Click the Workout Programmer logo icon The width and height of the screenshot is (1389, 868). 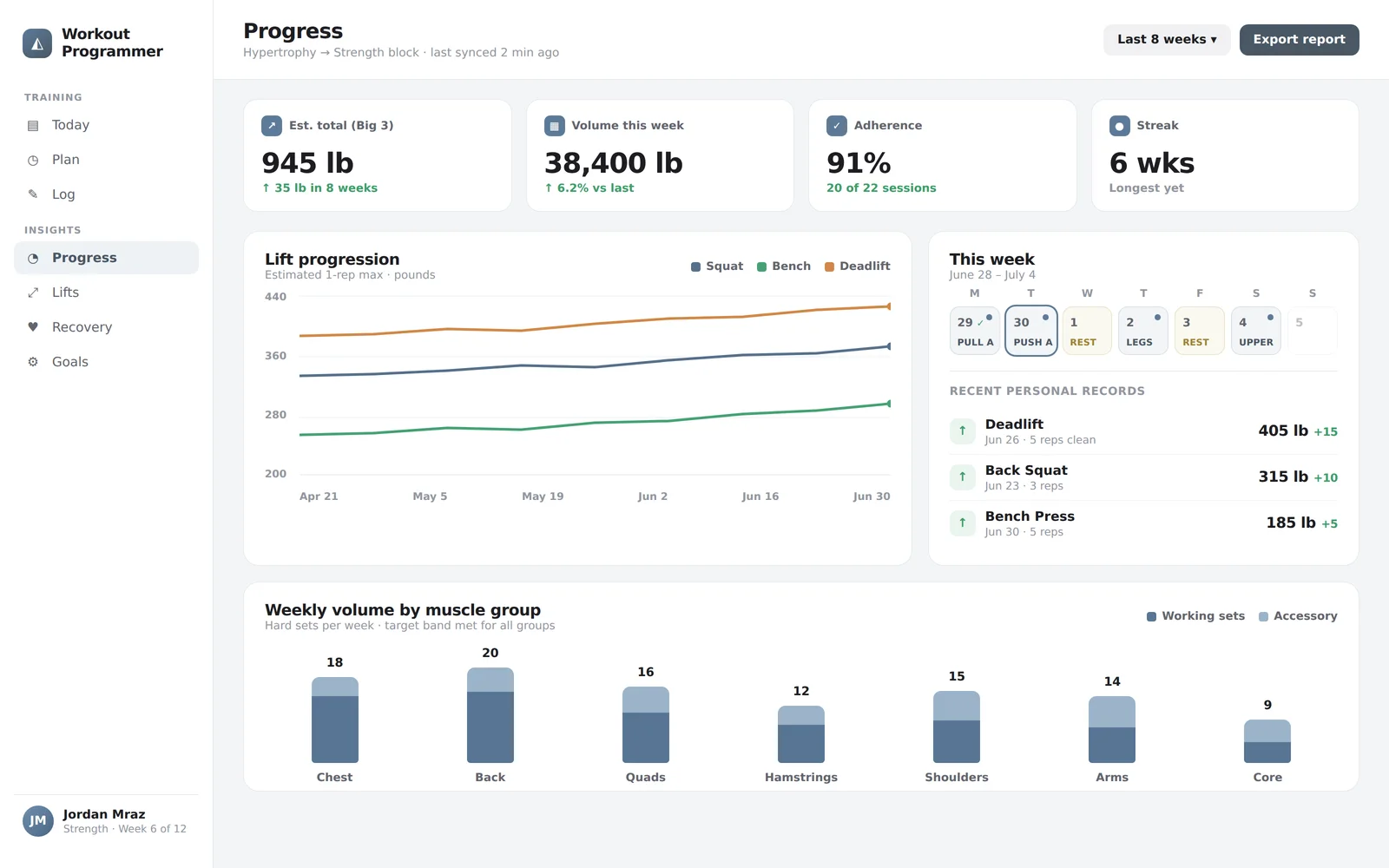pyautogui.click(x=37, y=43)
